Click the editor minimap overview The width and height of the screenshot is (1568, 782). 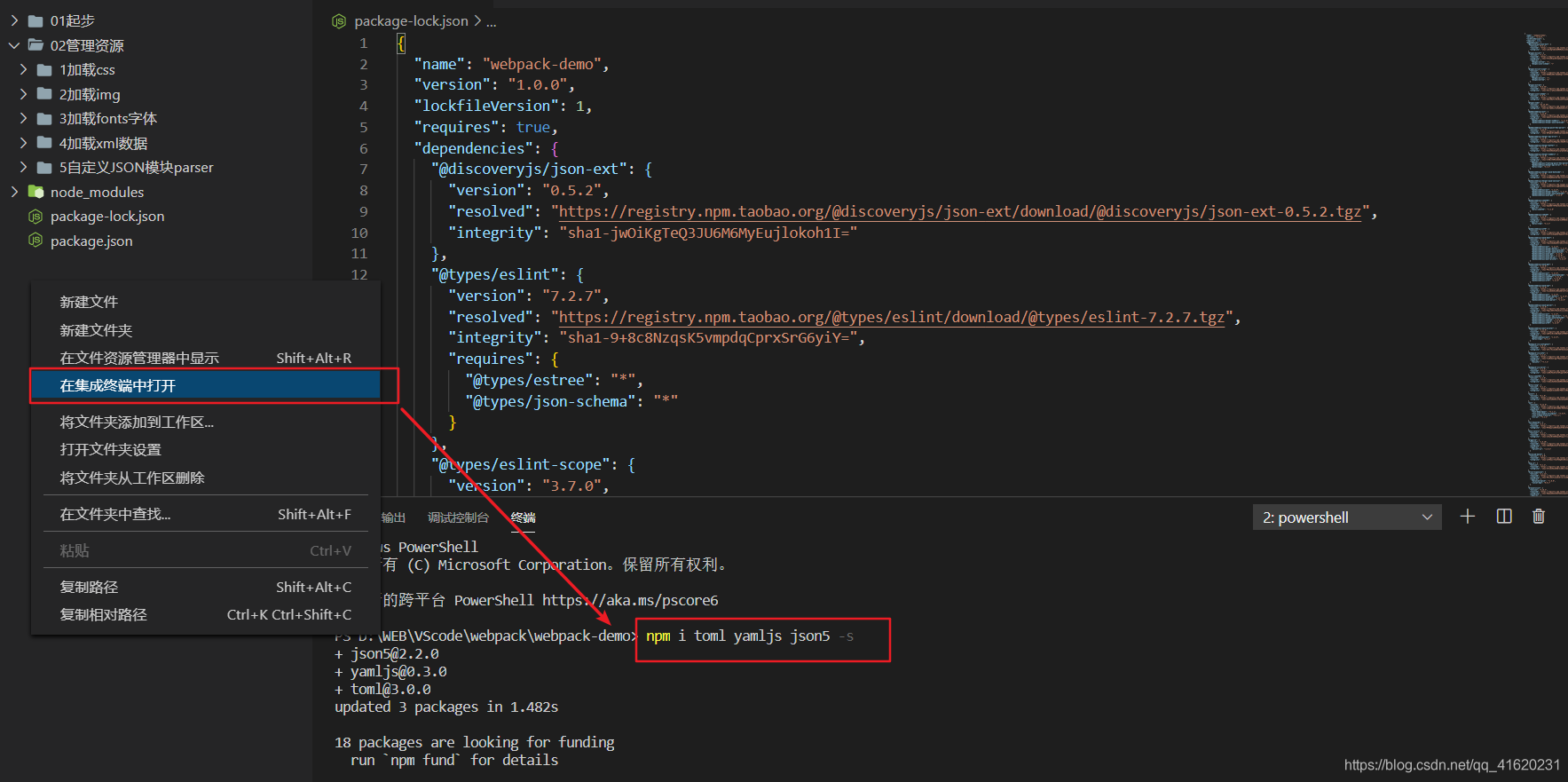[1546, 264]
